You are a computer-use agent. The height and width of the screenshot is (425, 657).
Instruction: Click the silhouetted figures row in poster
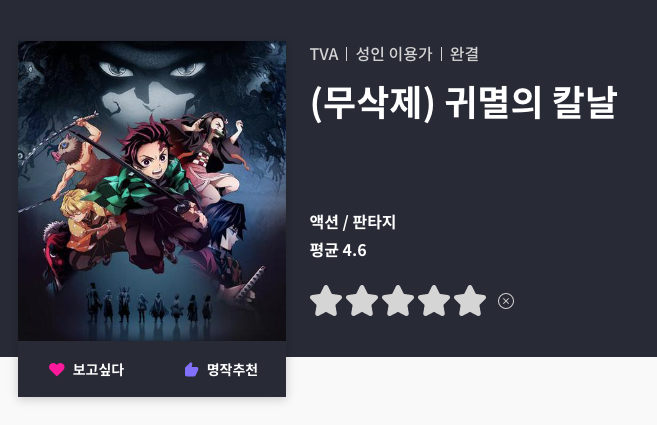coord(149,303)
